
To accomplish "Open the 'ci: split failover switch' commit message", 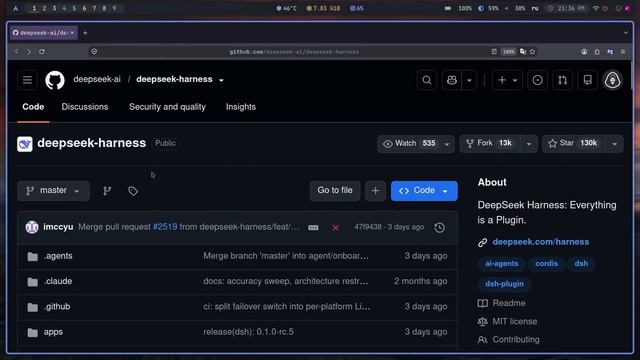I will 287,307.
